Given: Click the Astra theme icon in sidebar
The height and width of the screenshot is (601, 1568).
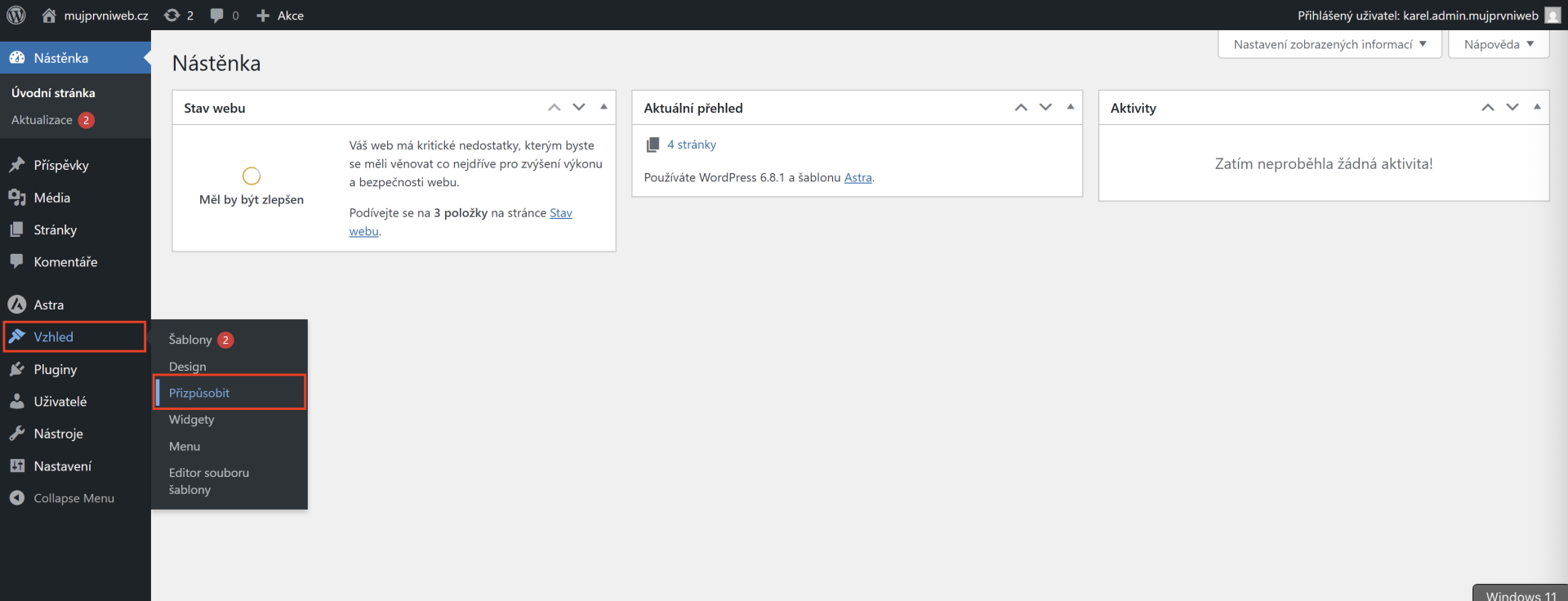Looking at the screenshot, I should [17, 305].
